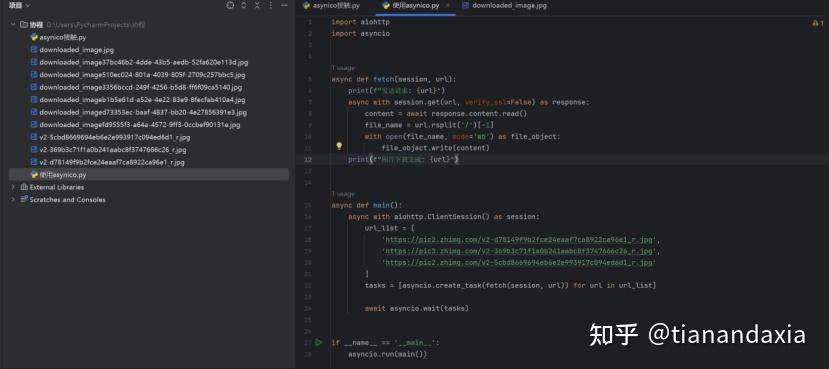Click the pic3.zhimg.com v2-369b3c71 URL string
829x369 pixels.
[519, 251]
